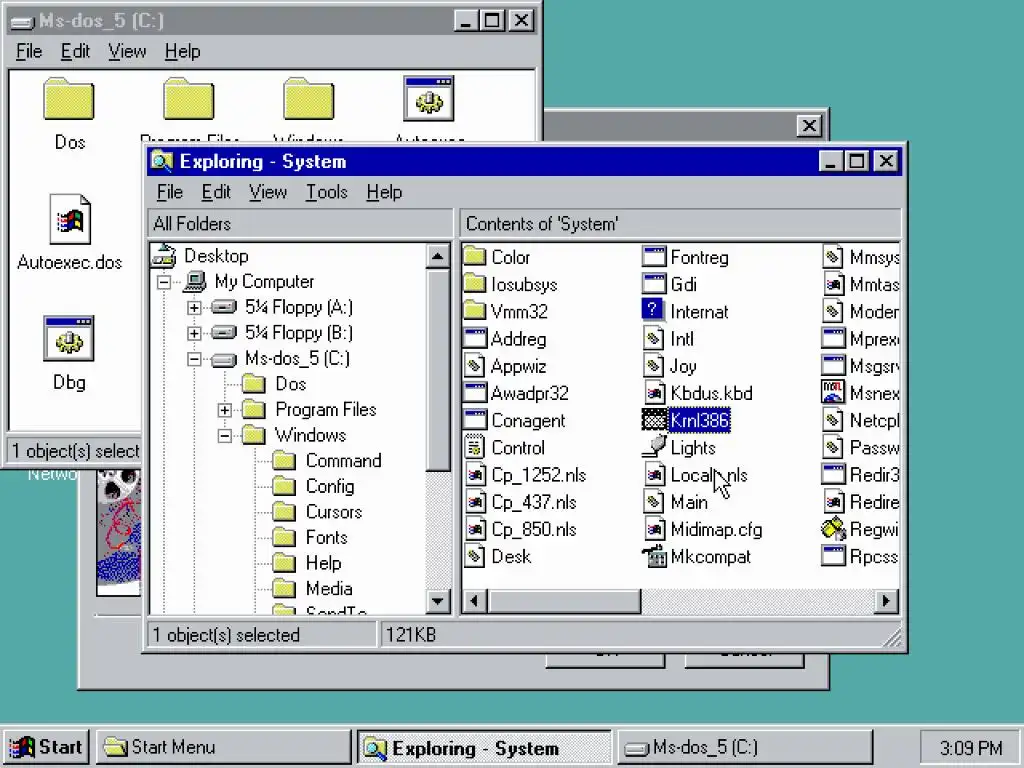Click the Start button

click(46, 747)
